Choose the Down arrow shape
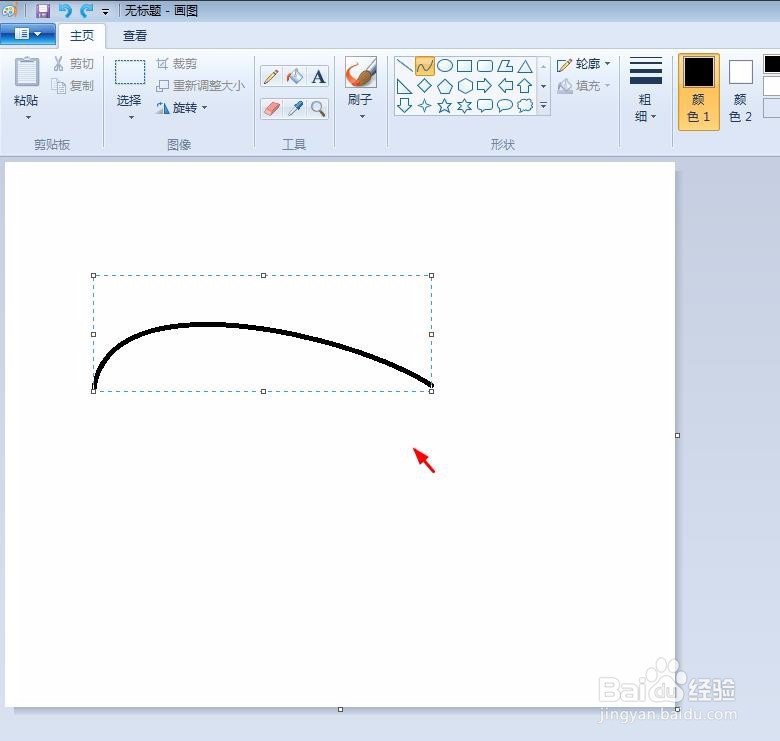Image resolution: width=780 pixels, height=741 pixels. point(404,105)
